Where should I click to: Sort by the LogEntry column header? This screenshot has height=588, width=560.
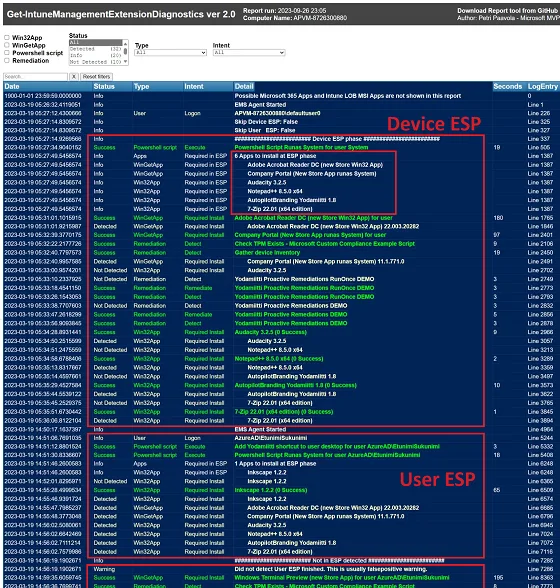pos(543,87)
